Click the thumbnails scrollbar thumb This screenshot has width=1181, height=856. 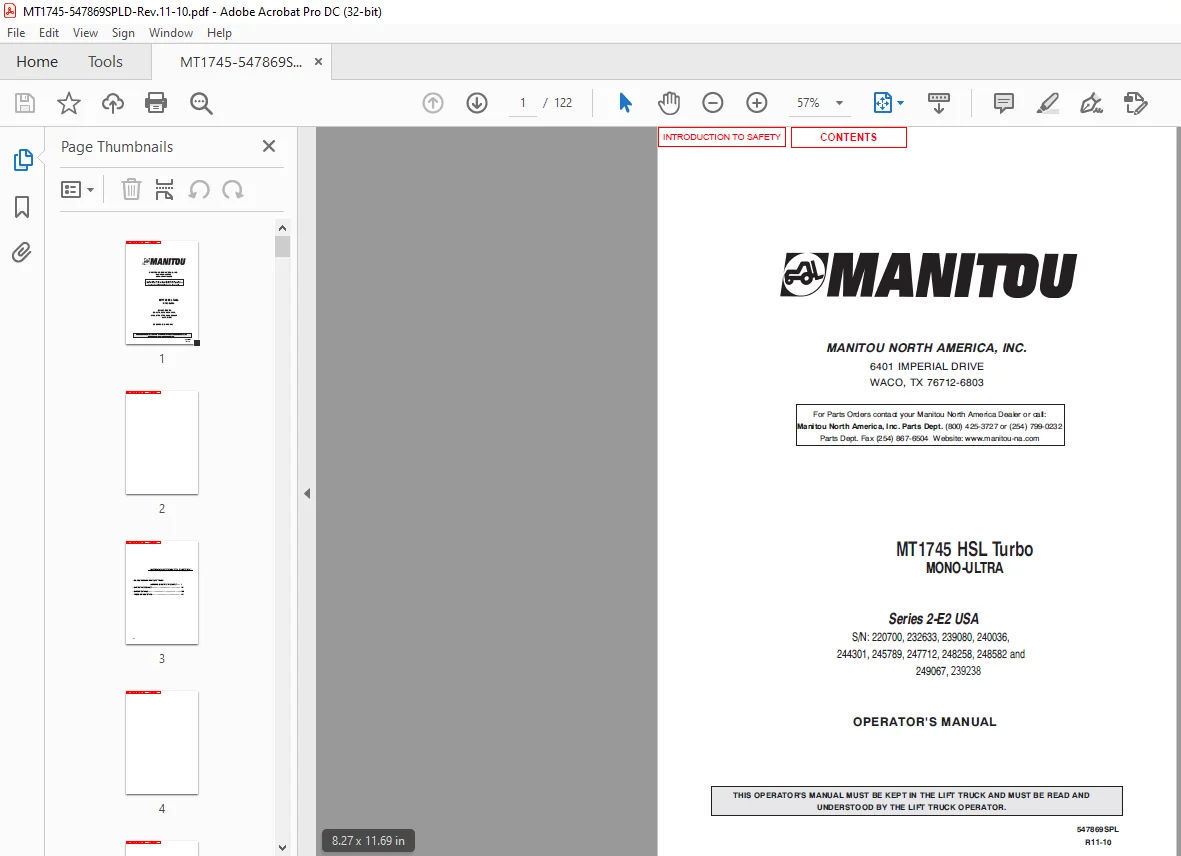coord(282,247)
